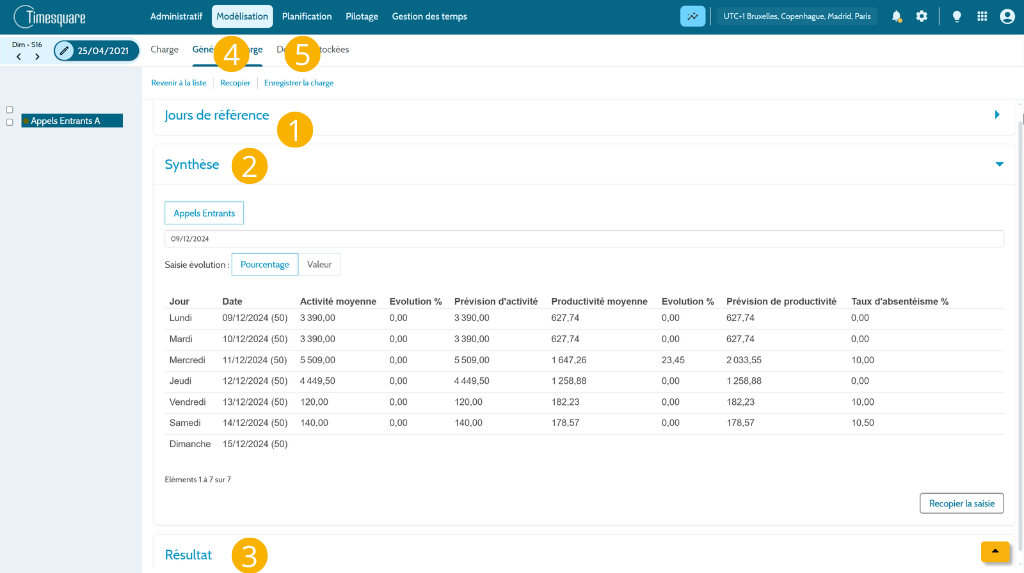Click the Prévision de productivité column header
The image size is (1024, 573).
[781, 301]
